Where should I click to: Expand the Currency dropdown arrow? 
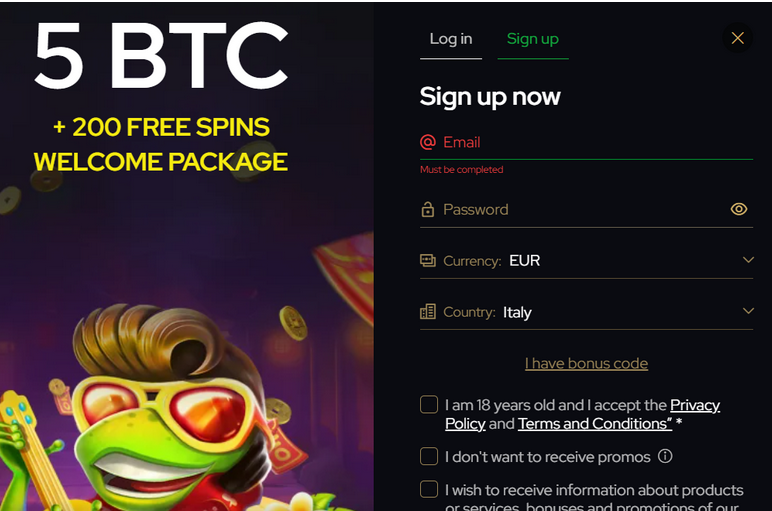748,260
